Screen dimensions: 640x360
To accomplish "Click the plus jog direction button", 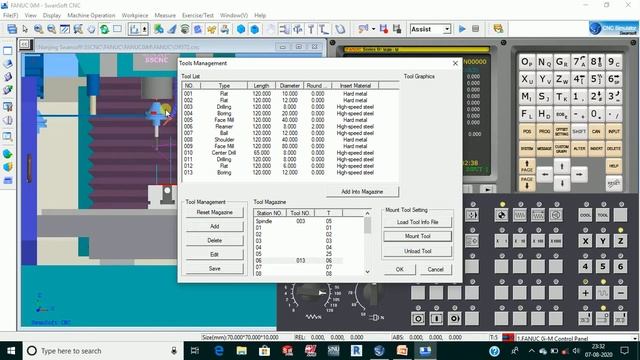I will coord(585,293).
